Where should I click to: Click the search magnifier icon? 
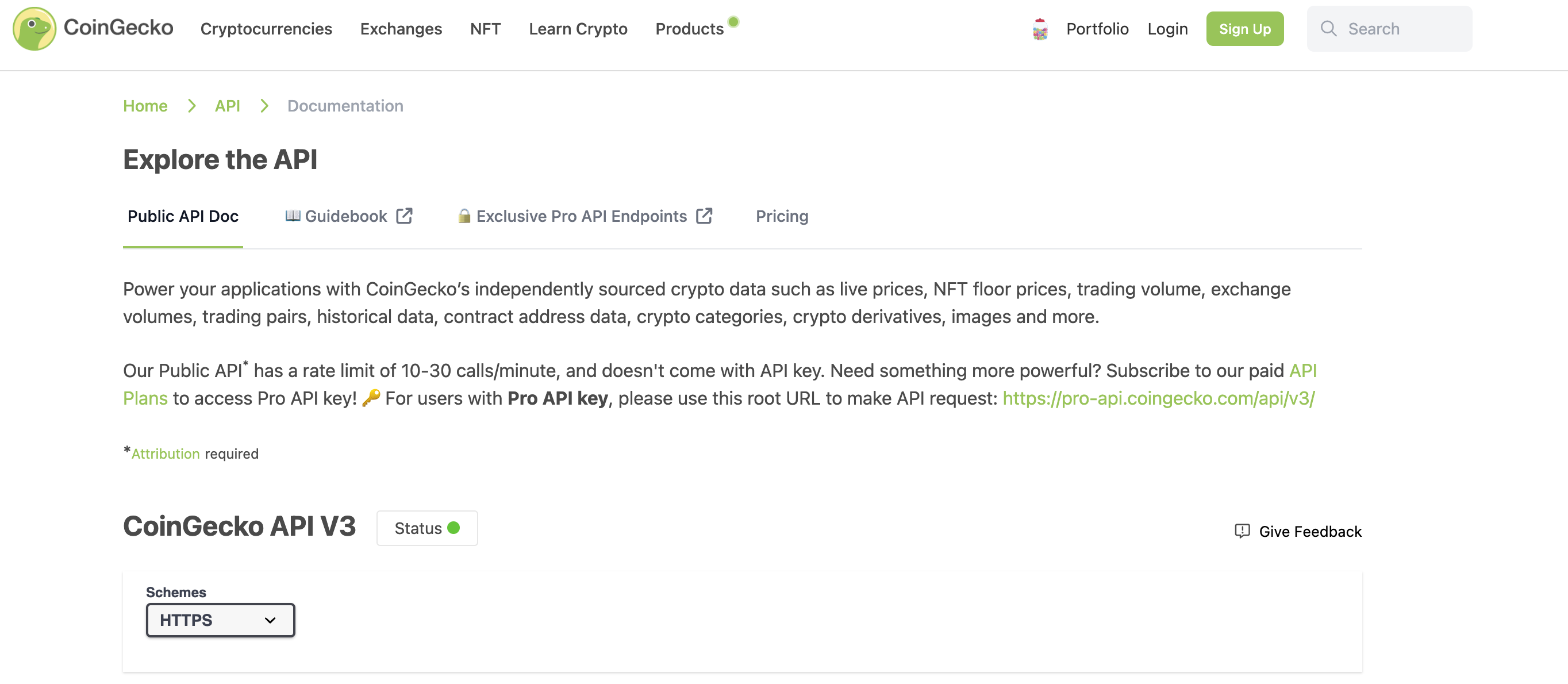[x=1328, y=29]
